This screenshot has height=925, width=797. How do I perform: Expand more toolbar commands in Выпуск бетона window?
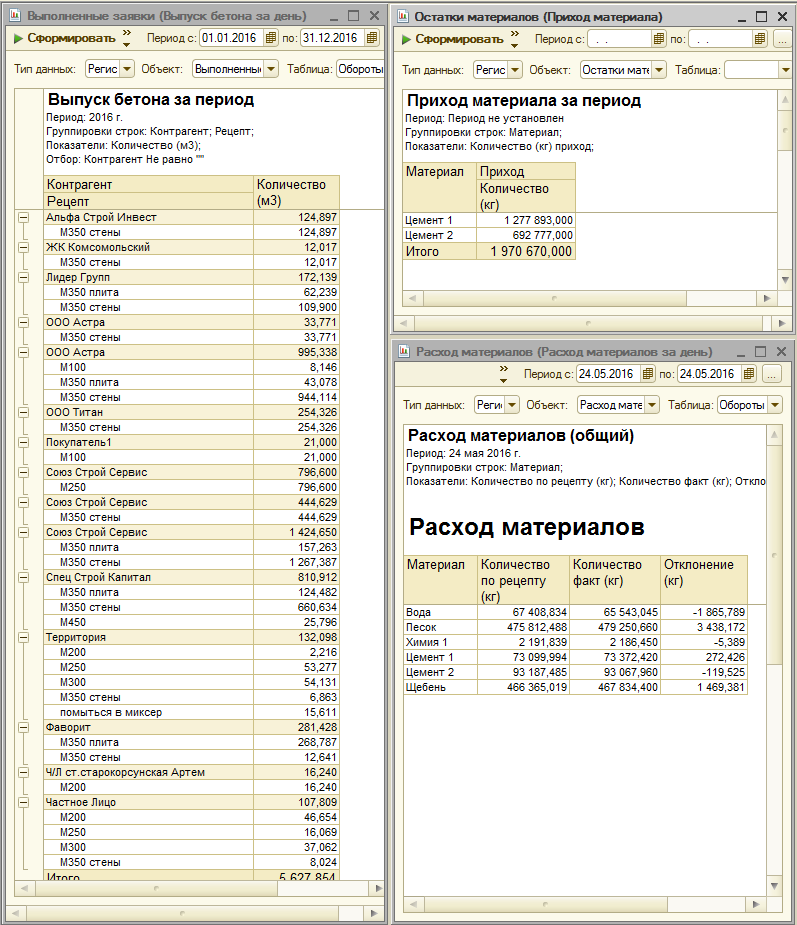tap(127, 38)
